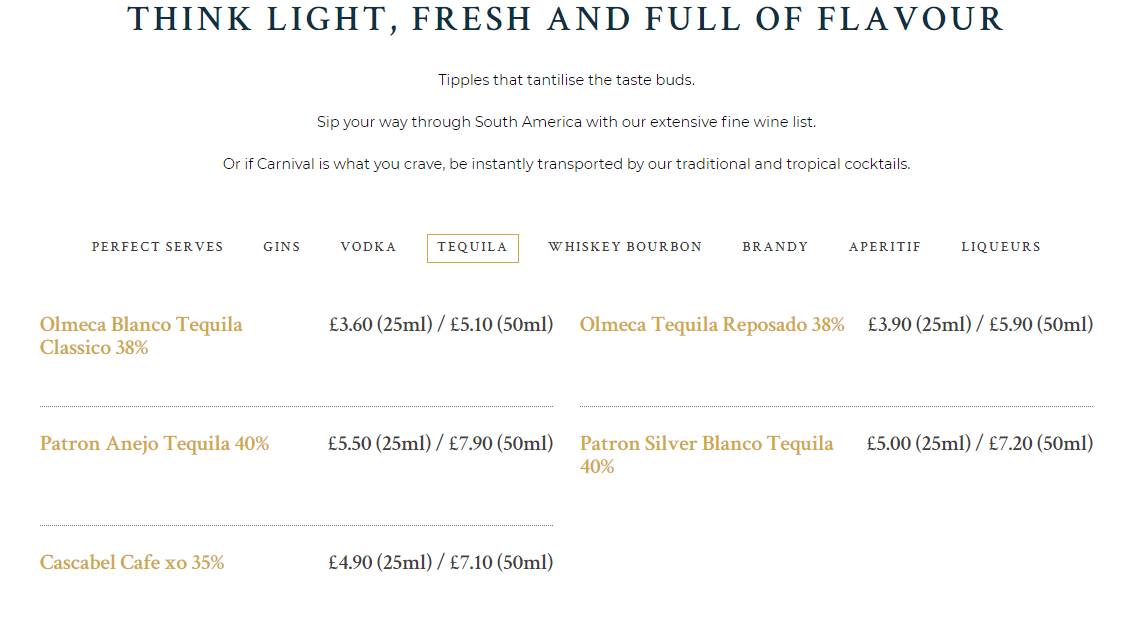Click the highlighted Tequila tab
Image resolution: width=1138 pixels, height=623 pixels.
[x=472, y=248]
